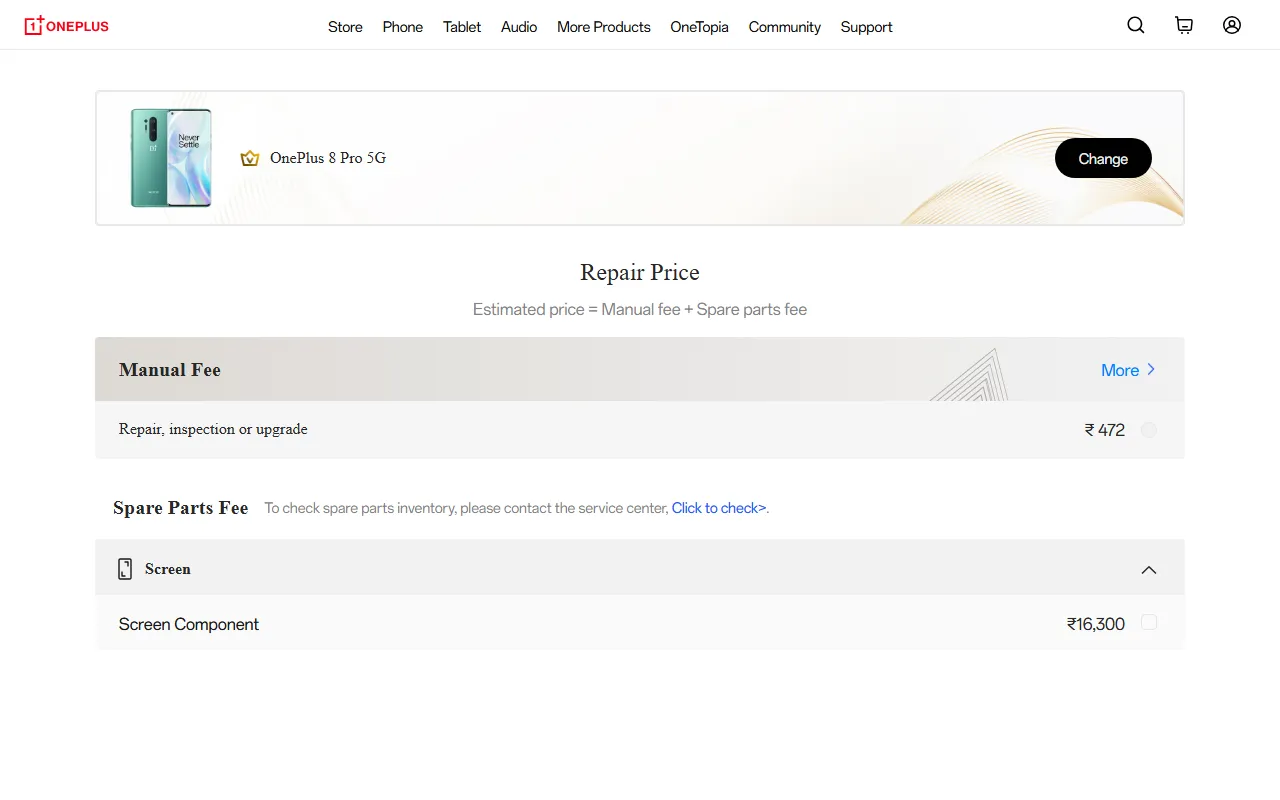This screenshot has height=800, width=1280.
Task: Open the More Products menu
Action: (604, 27)
